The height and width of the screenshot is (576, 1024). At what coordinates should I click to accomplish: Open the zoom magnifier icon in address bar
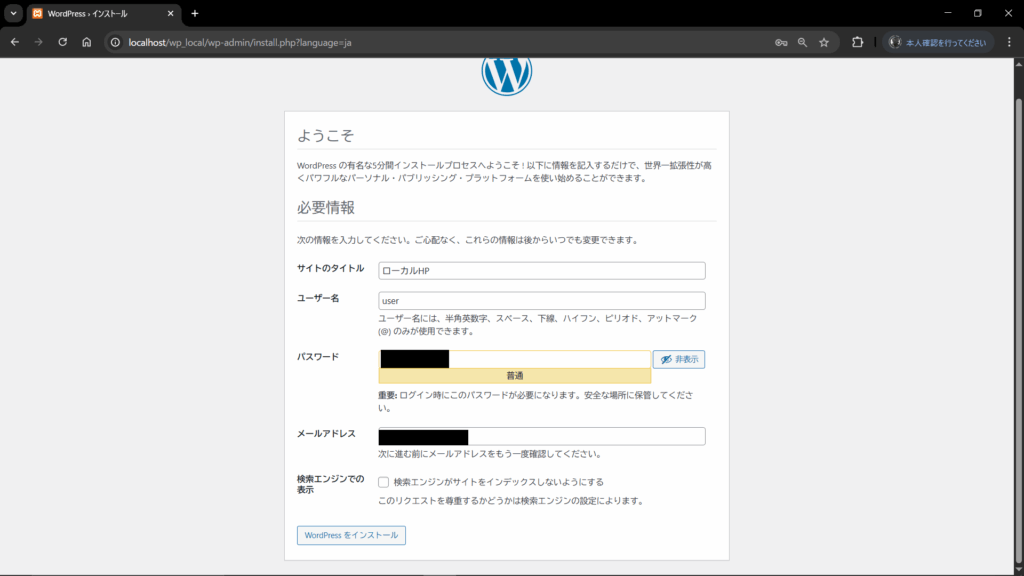[803, 42]
